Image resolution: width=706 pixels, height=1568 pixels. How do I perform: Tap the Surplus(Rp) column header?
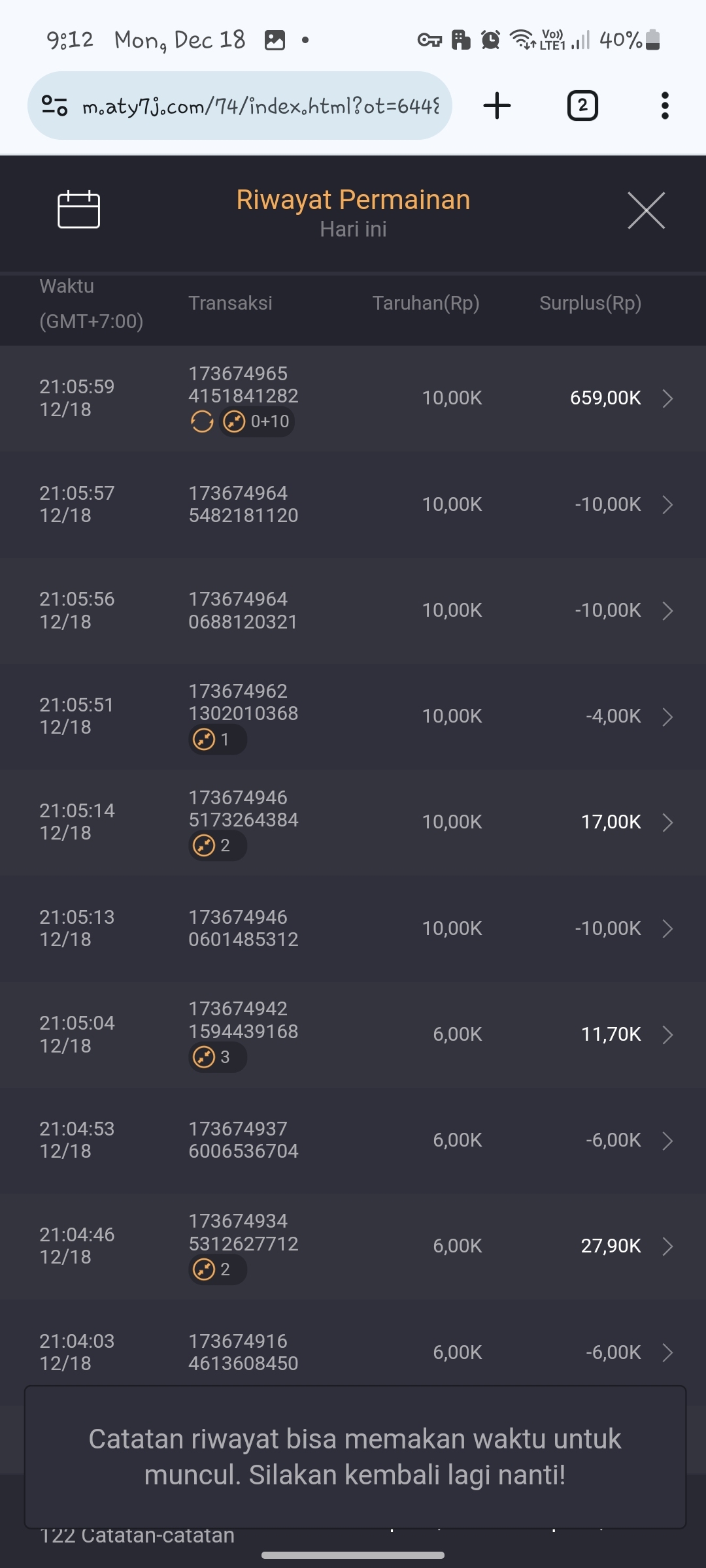point(590,303)
